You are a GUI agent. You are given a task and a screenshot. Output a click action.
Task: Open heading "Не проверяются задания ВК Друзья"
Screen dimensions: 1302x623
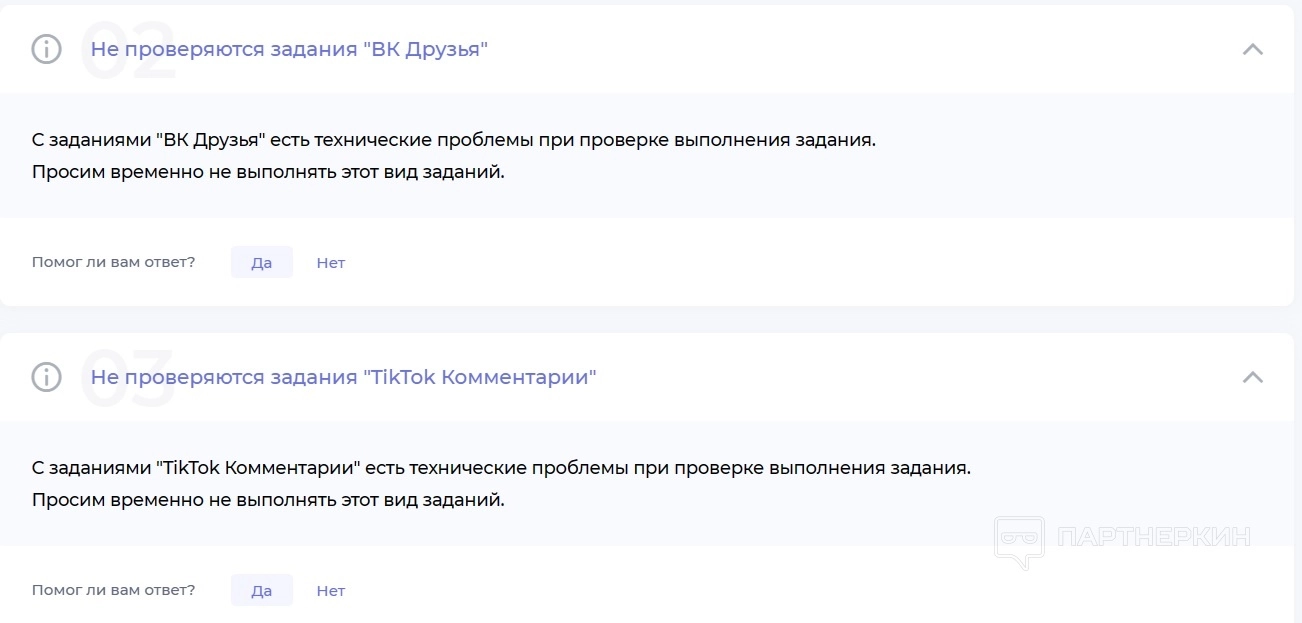pyautogui.click(x=289, y=49)
